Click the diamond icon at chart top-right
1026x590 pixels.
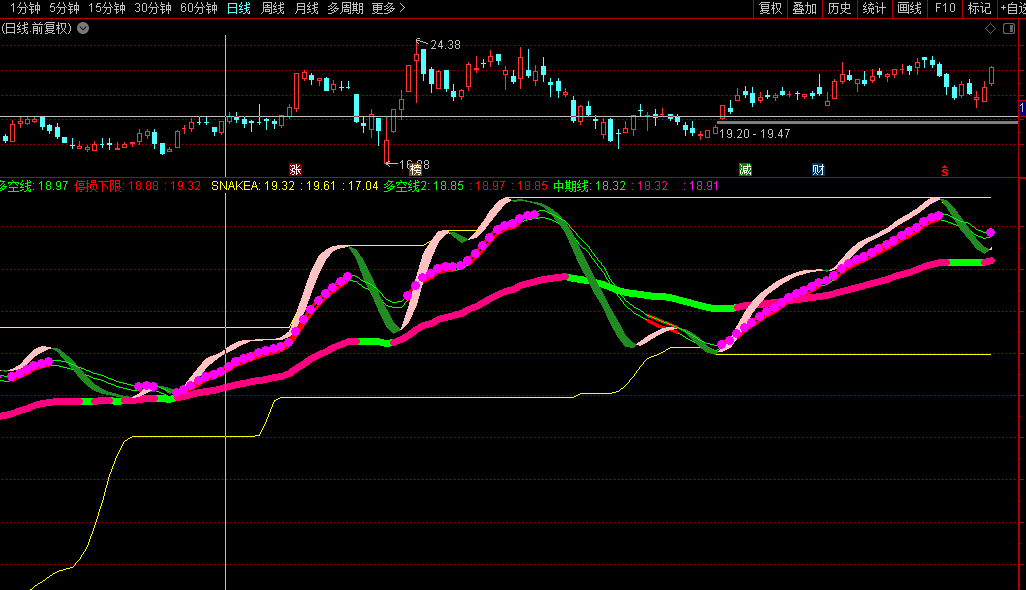pos(990,29)
